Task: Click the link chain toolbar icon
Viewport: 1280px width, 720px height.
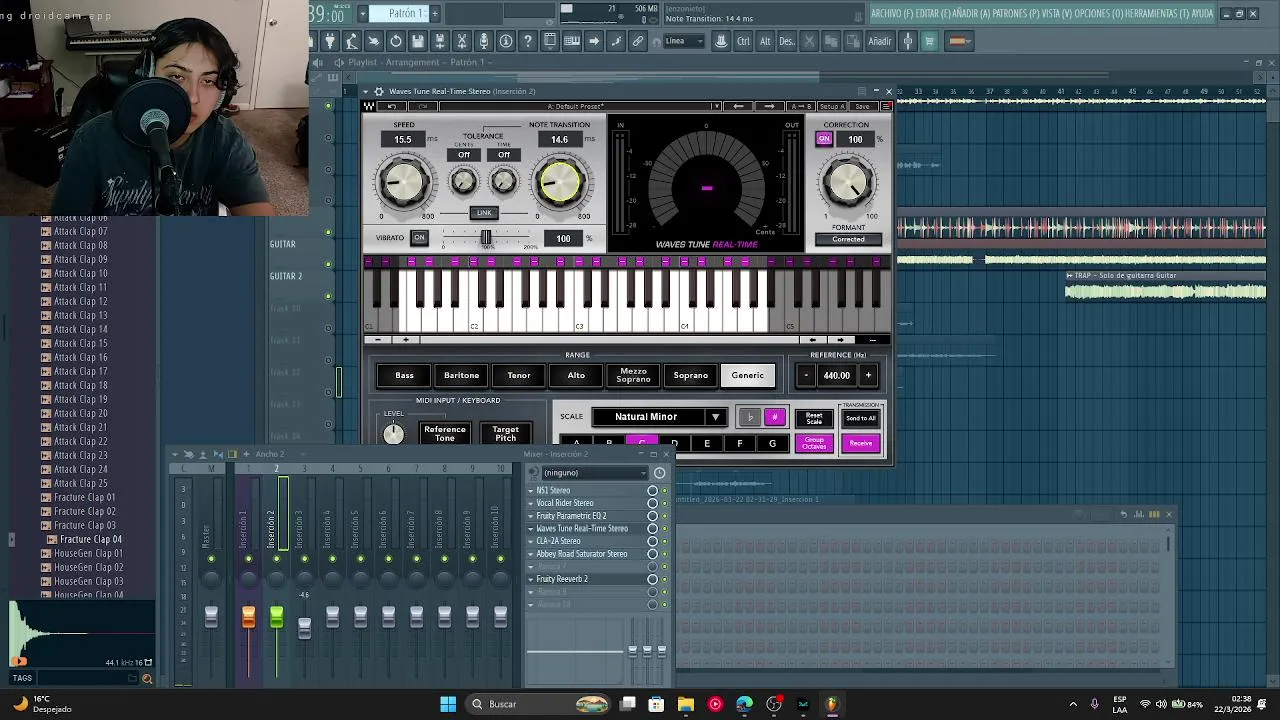Action: (637, 41)
